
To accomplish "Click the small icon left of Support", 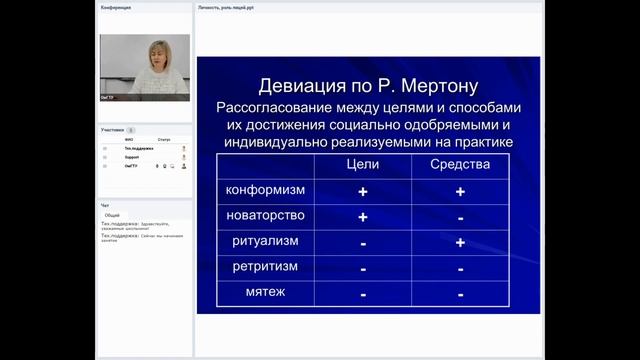I will click(x=105, y=157).
